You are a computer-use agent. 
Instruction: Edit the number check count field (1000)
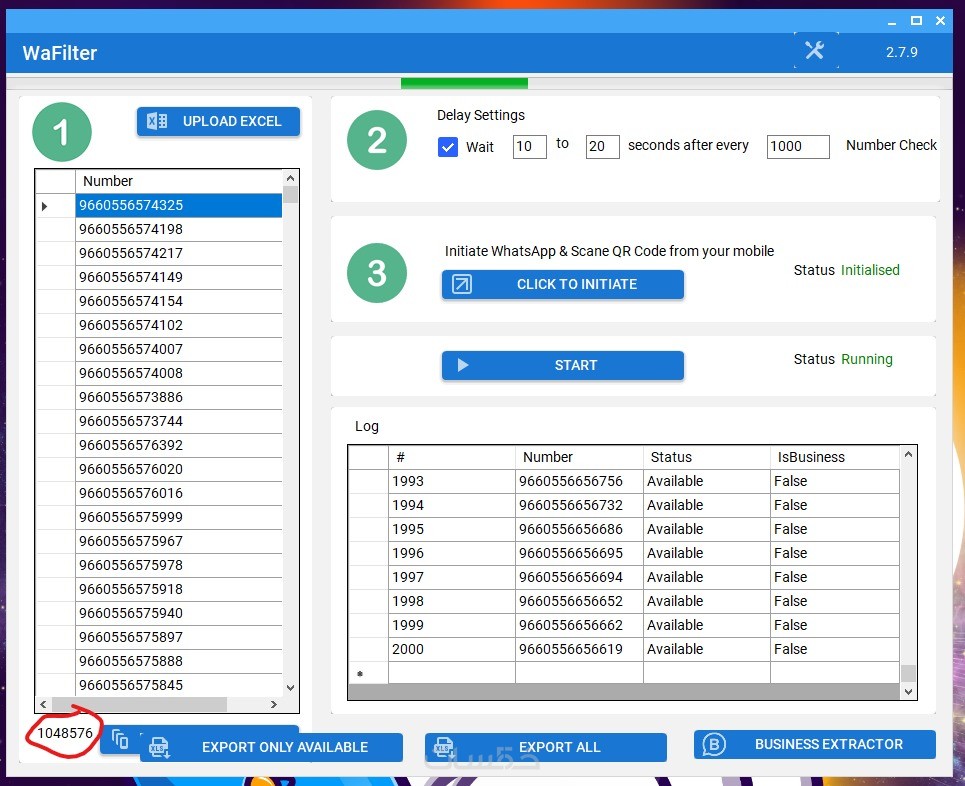pos(798,146)
